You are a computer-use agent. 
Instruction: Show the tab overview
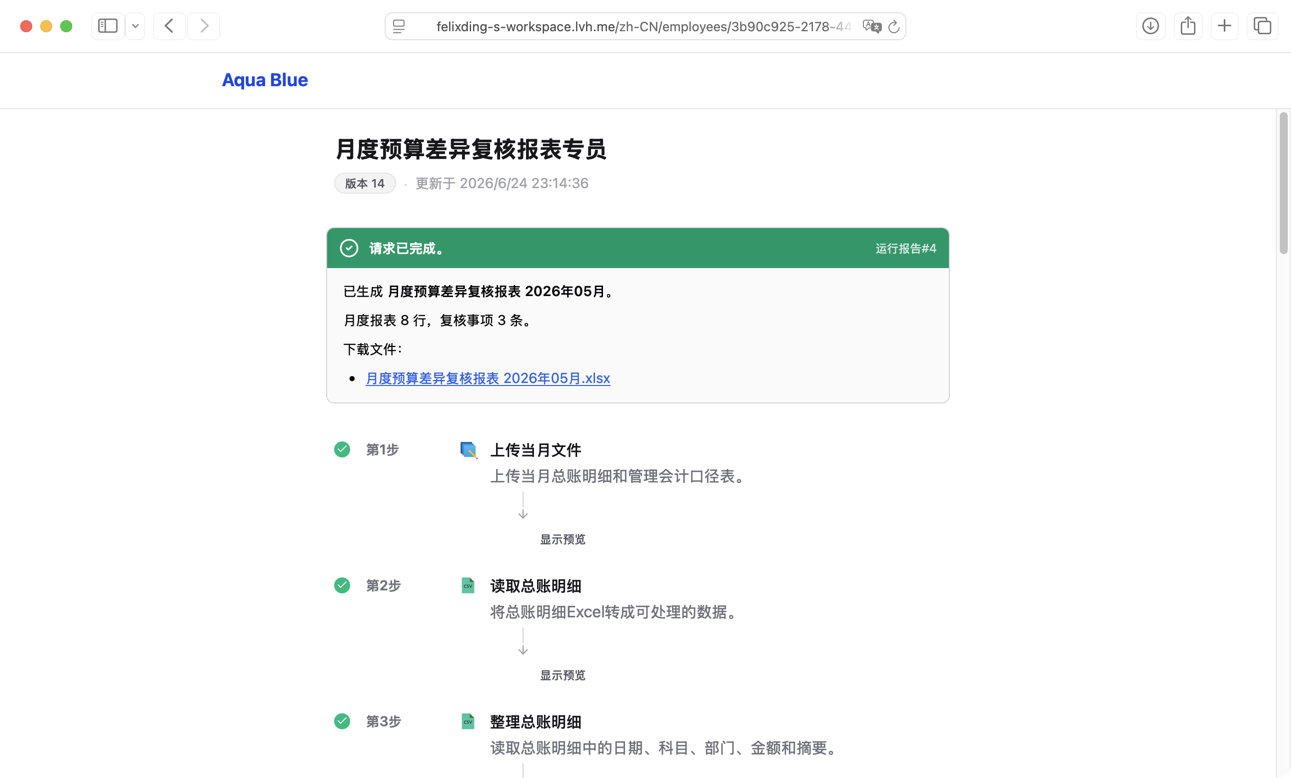click(x=1262, y=26)
